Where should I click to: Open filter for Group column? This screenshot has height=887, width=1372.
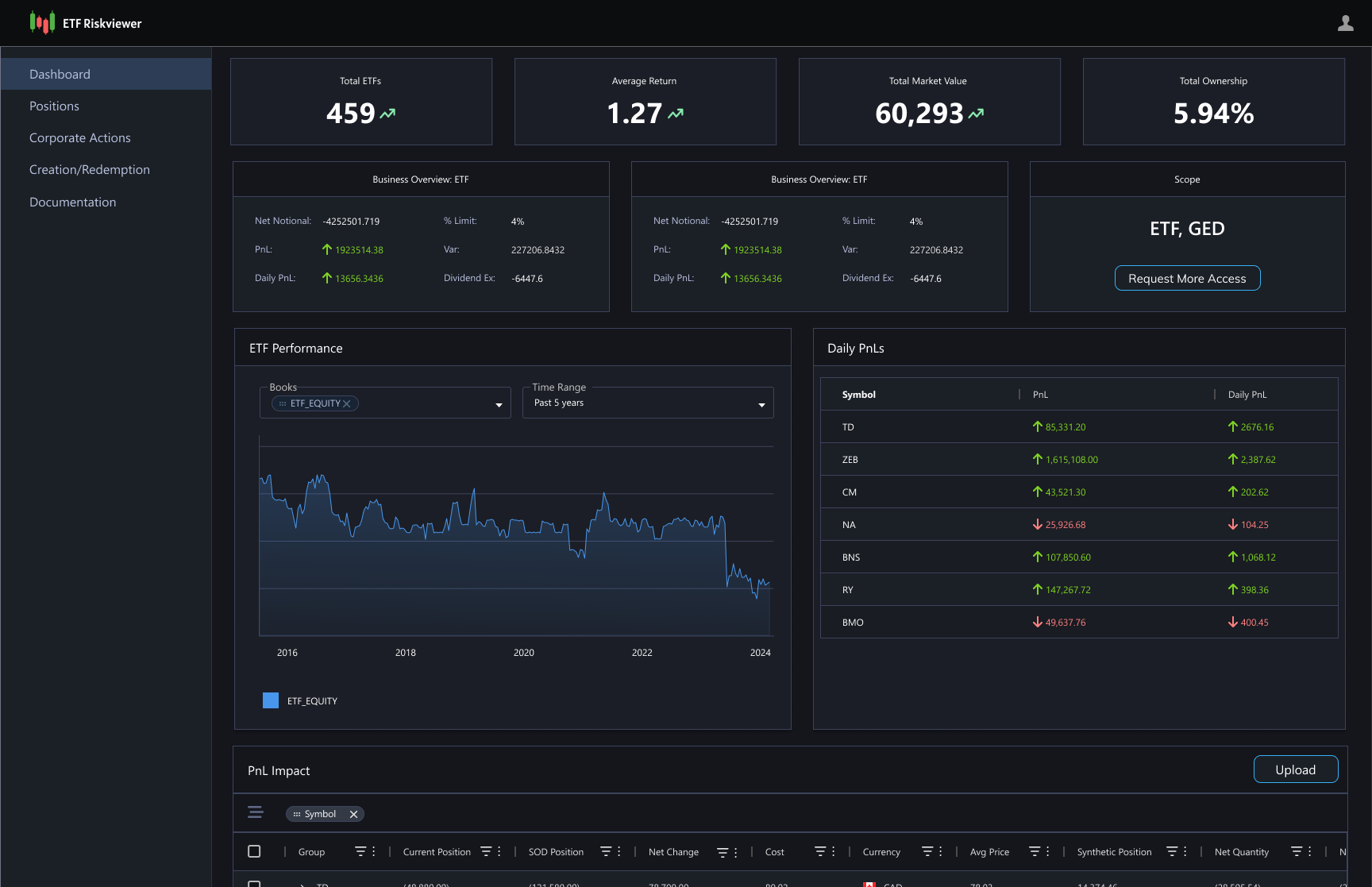(x=360, y=851)
